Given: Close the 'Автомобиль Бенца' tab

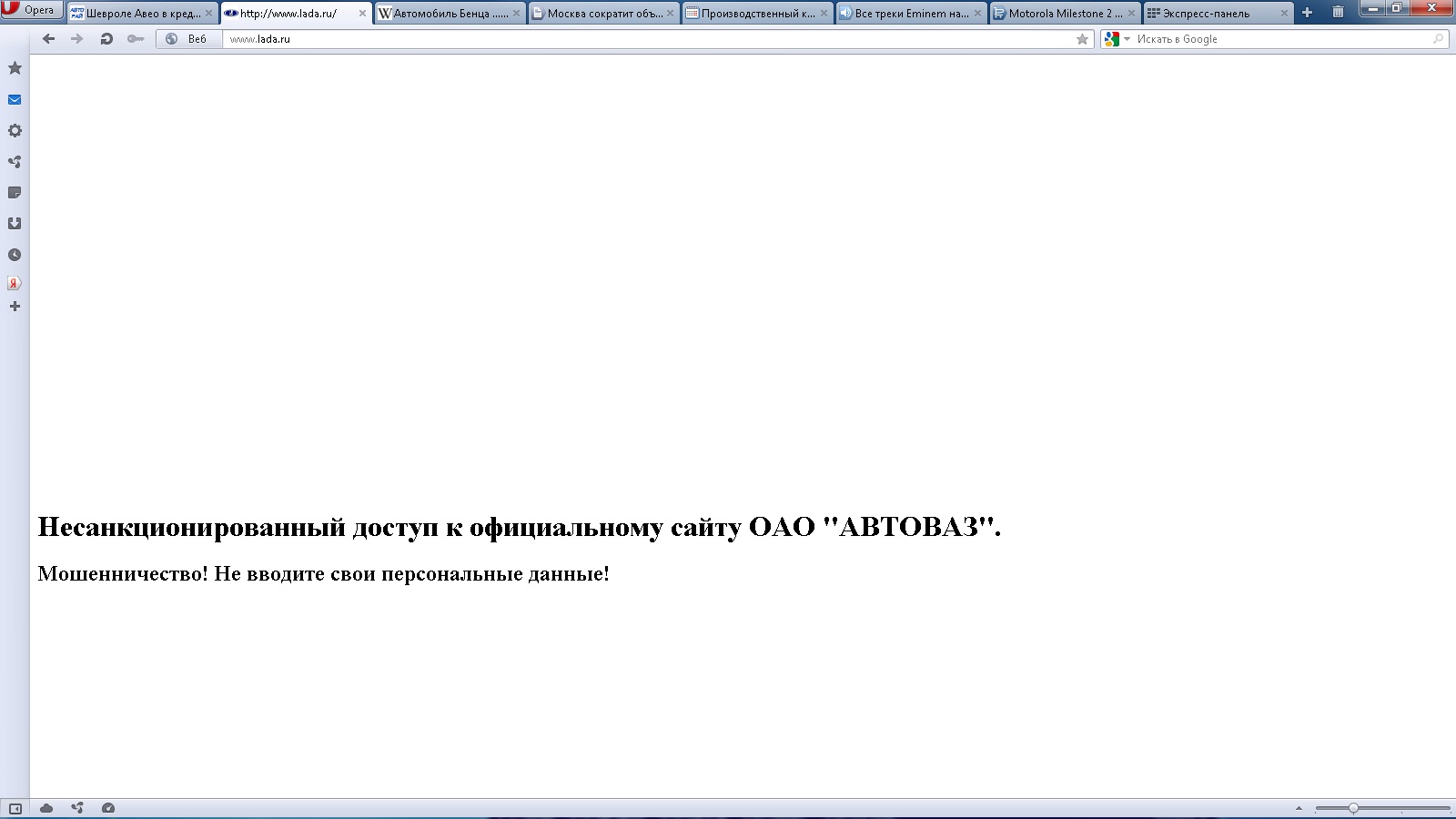Looking at the screenshot, I should 516,14.
